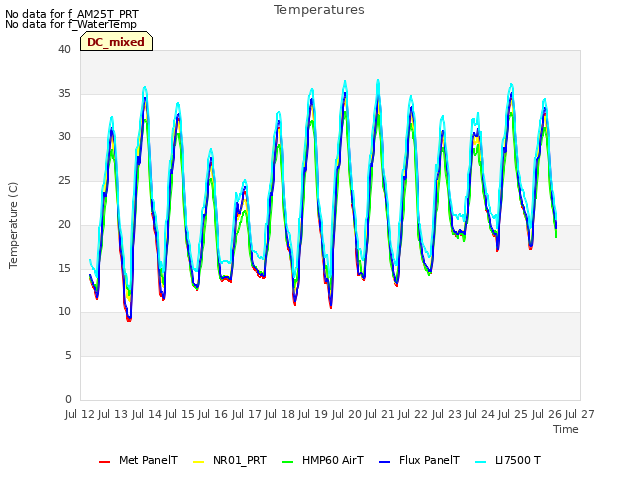
Task: Click the DC_mixed annotation label
Action: pyautogui.click(x=116, y=42)
